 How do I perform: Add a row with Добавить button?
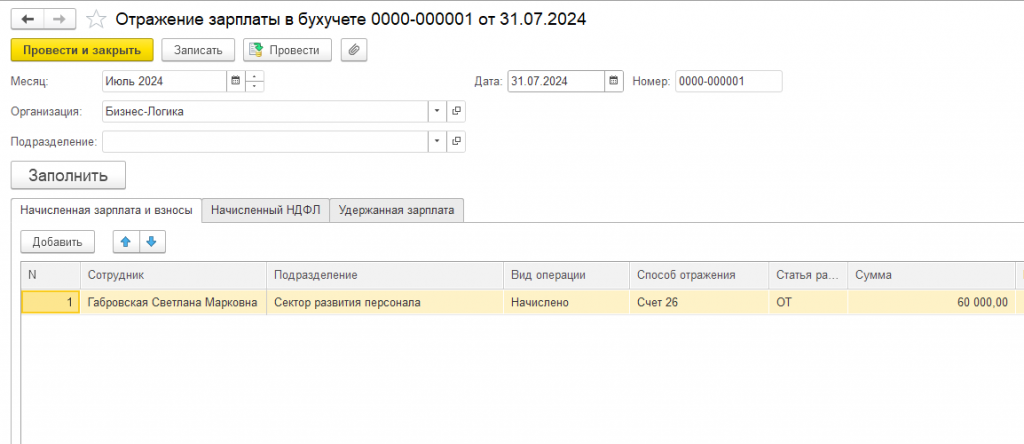[57, 242]
